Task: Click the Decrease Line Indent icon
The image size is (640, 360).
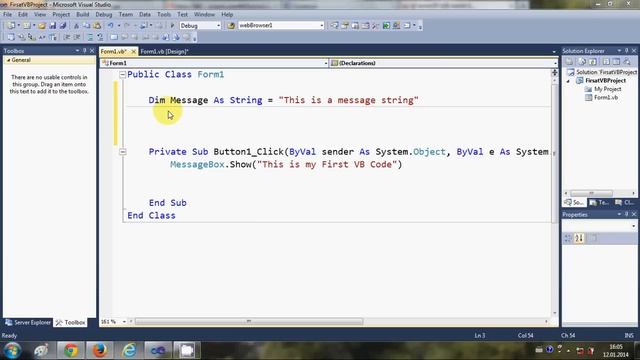Action: [67, 38]
